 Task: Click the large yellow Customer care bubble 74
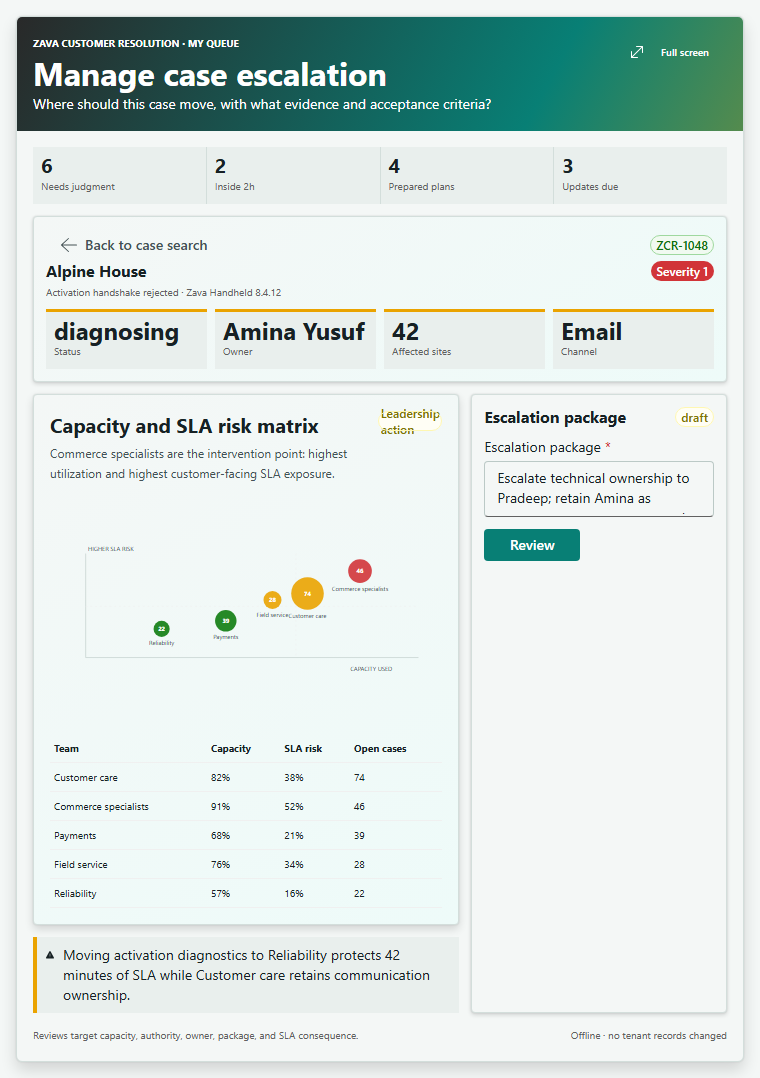point(307,593)
